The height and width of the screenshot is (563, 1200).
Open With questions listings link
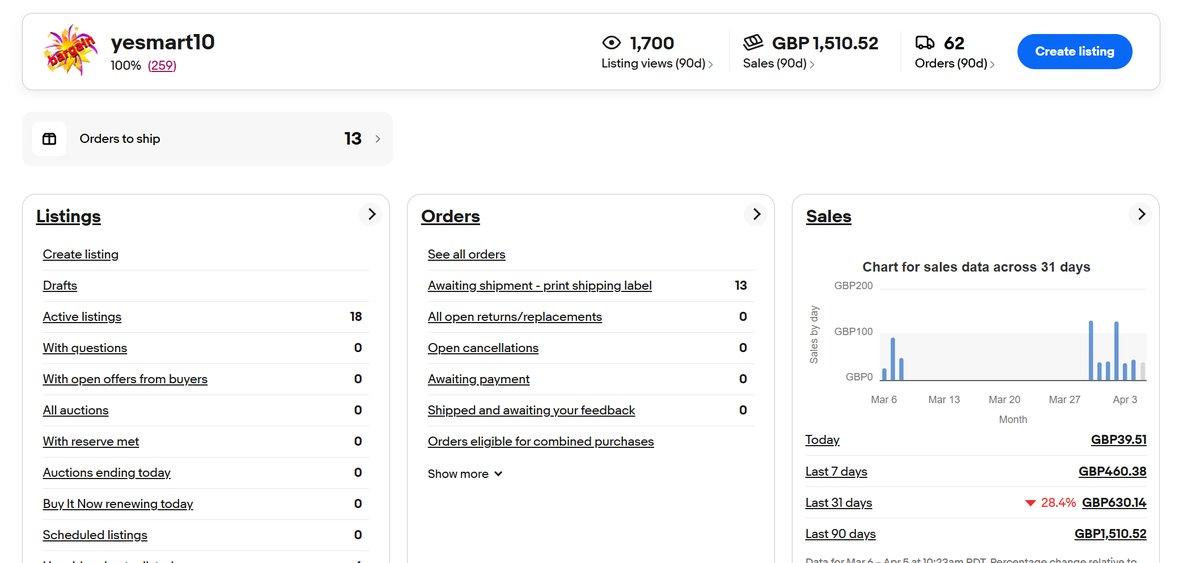85,348
